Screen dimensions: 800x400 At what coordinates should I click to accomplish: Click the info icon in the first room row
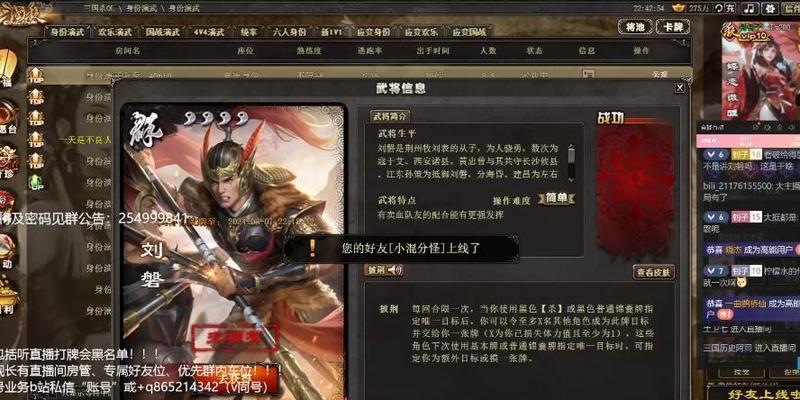(x=588, y=74)
